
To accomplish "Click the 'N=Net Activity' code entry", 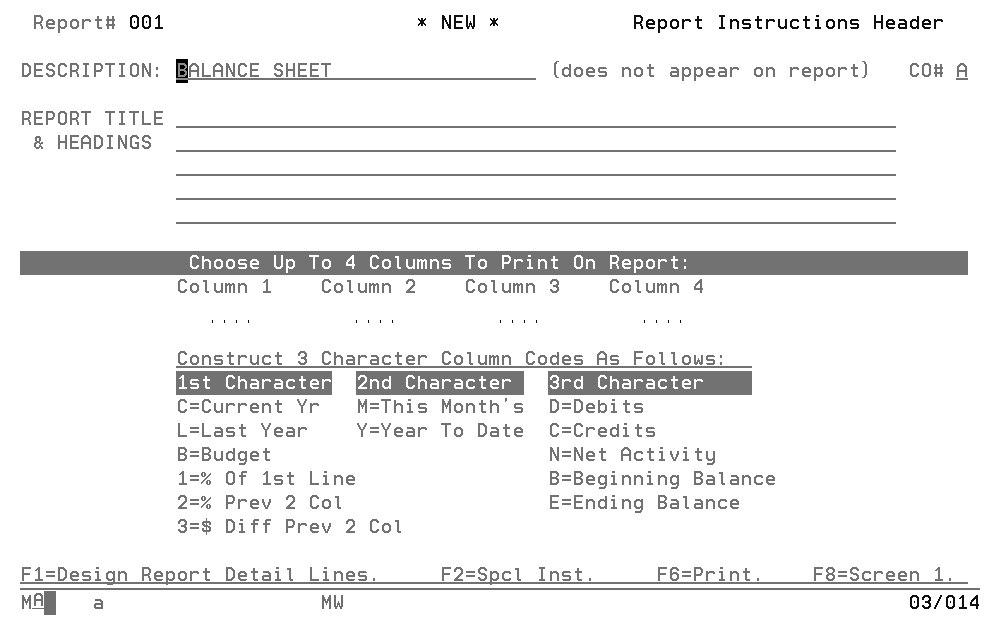I will point(632,455).
